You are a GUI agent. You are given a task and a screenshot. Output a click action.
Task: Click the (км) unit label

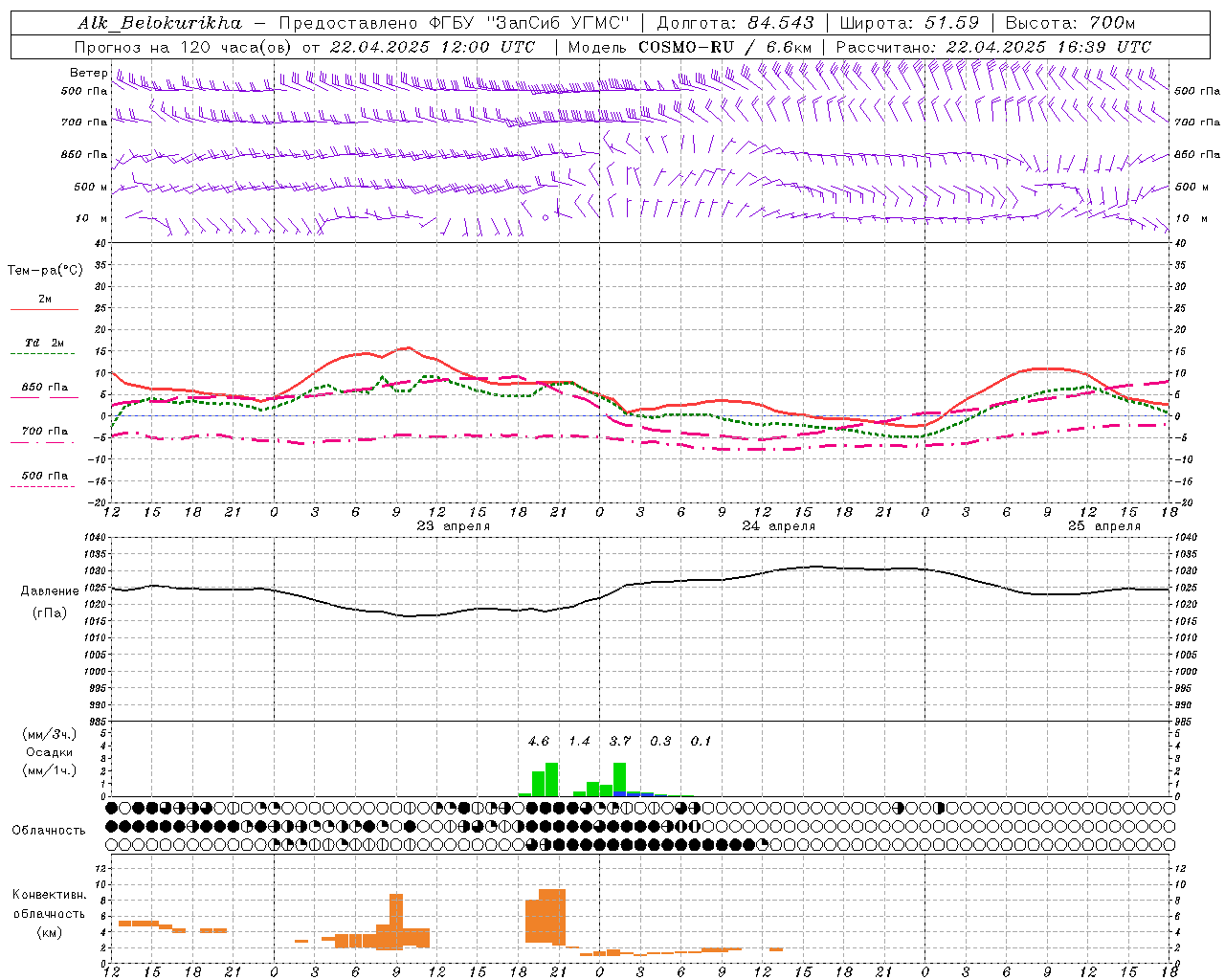point(49,932)
